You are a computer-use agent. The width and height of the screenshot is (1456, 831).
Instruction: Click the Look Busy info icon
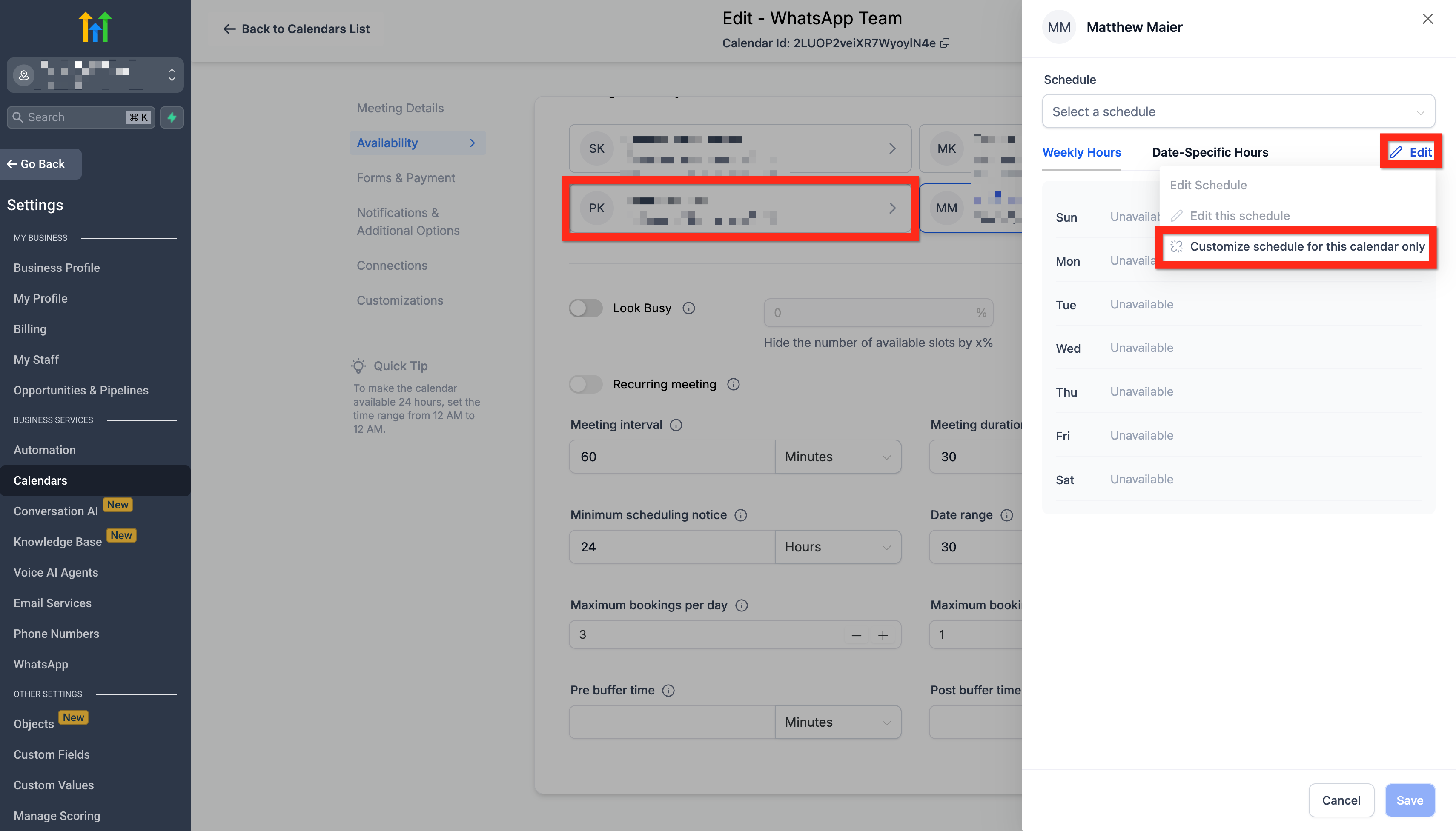688,308
